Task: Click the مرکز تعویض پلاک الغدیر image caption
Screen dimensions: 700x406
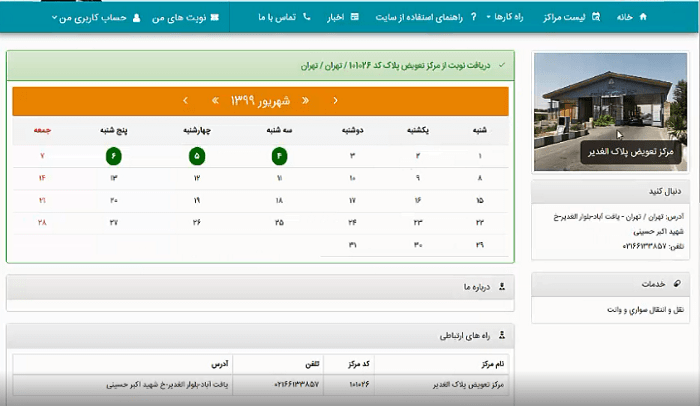Action: point(630,152)
